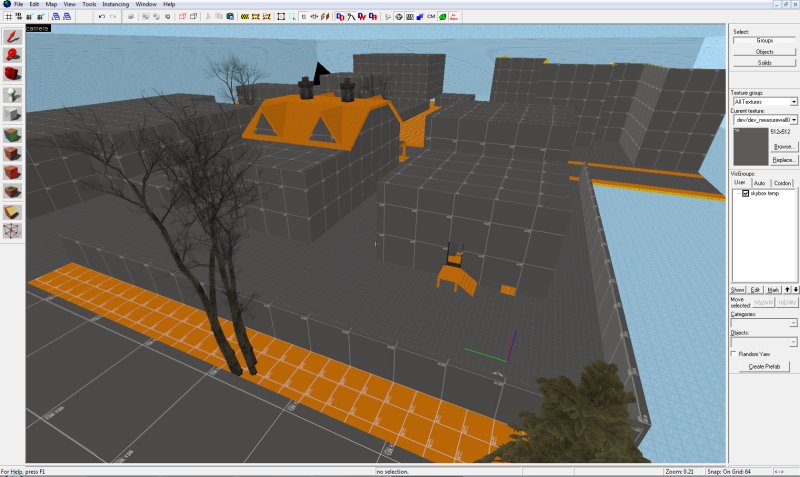Toggle the group ignore icon

167,16
